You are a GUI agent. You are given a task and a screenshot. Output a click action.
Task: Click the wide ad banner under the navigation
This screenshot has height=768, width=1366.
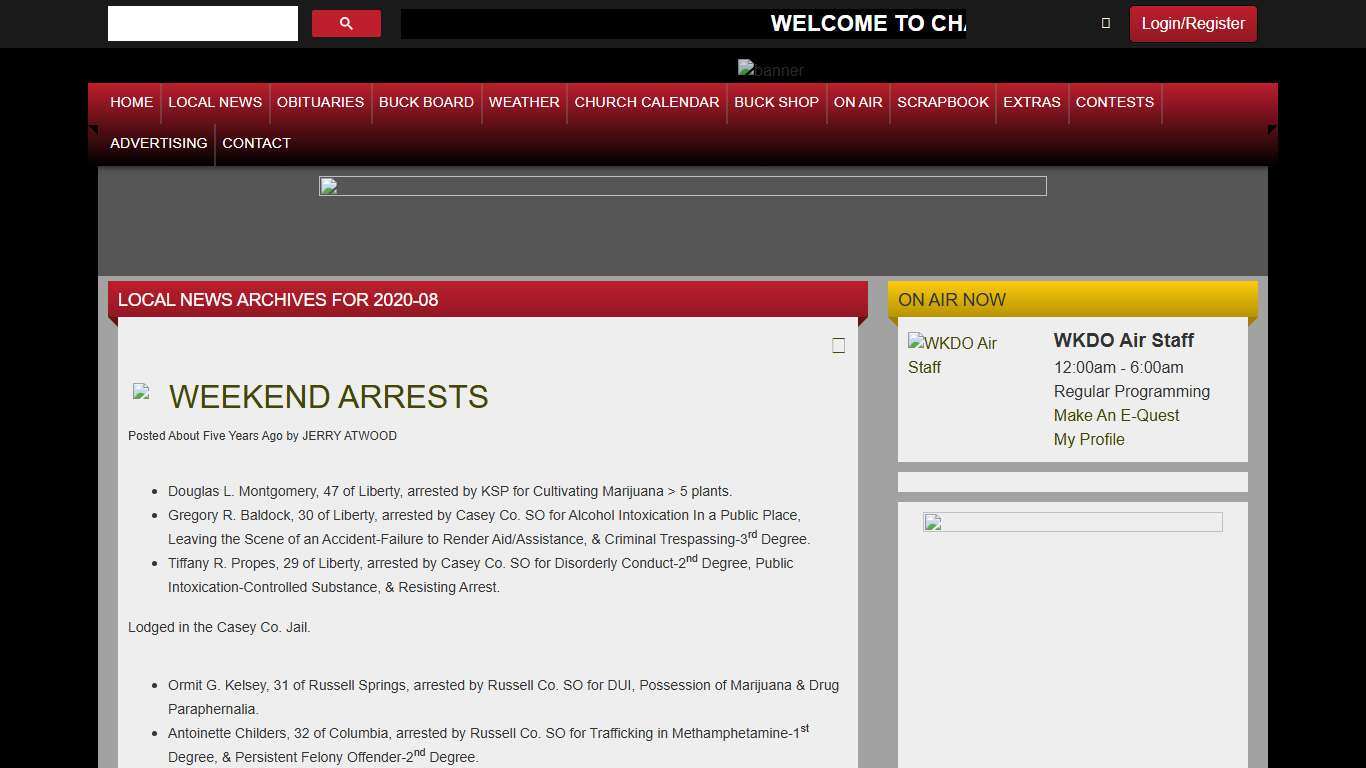tap(682, 186)
